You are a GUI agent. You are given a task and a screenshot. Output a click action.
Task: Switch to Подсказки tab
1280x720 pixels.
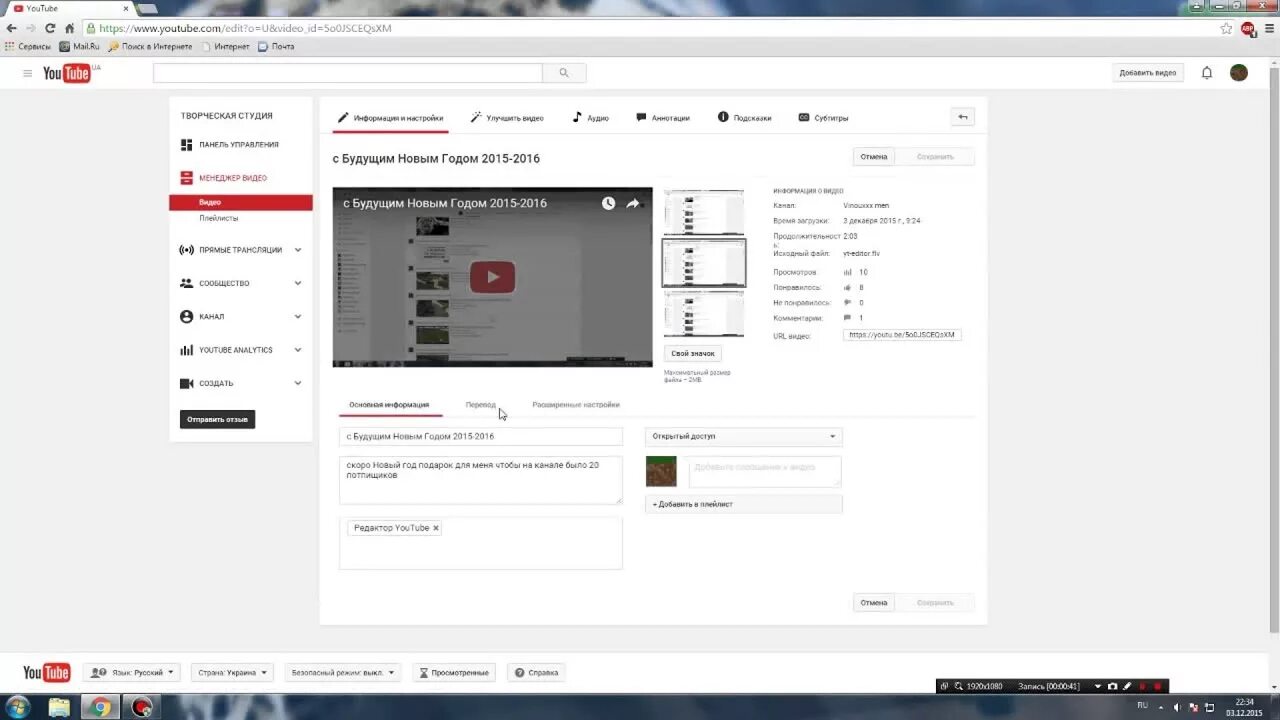(745, 118)
